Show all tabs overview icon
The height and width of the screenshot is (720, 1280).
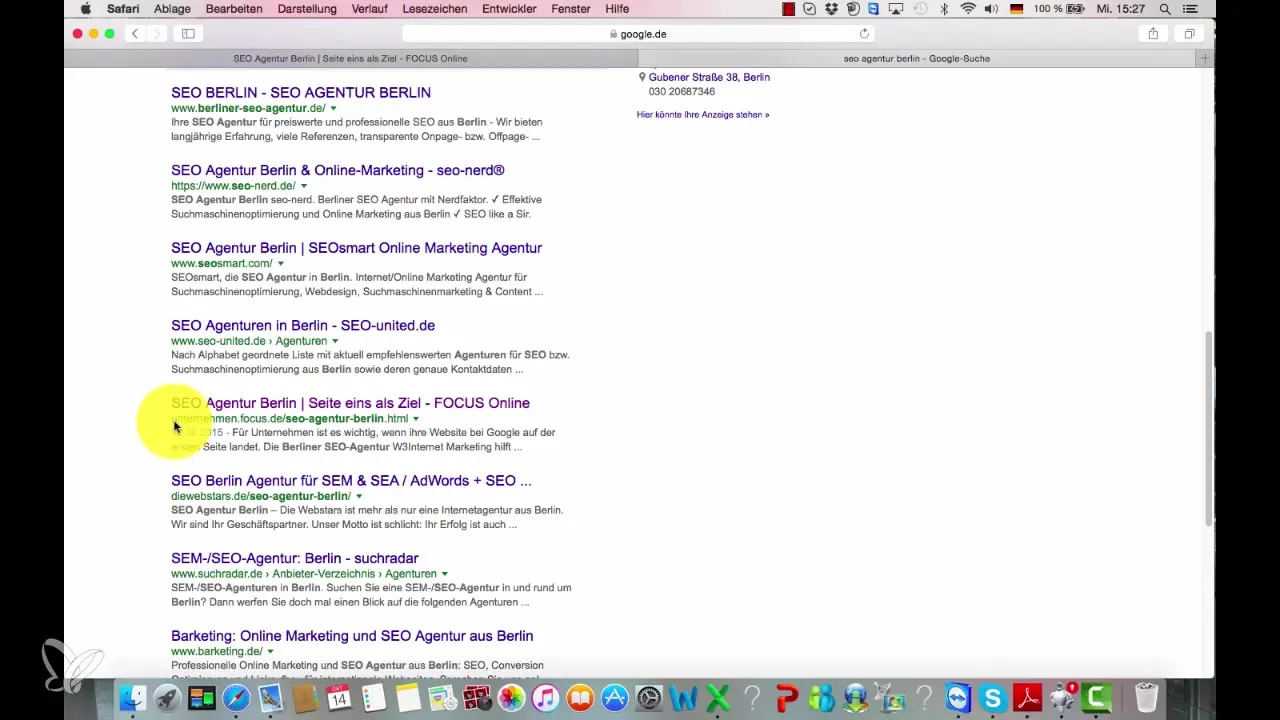(x=1189, y=33)
